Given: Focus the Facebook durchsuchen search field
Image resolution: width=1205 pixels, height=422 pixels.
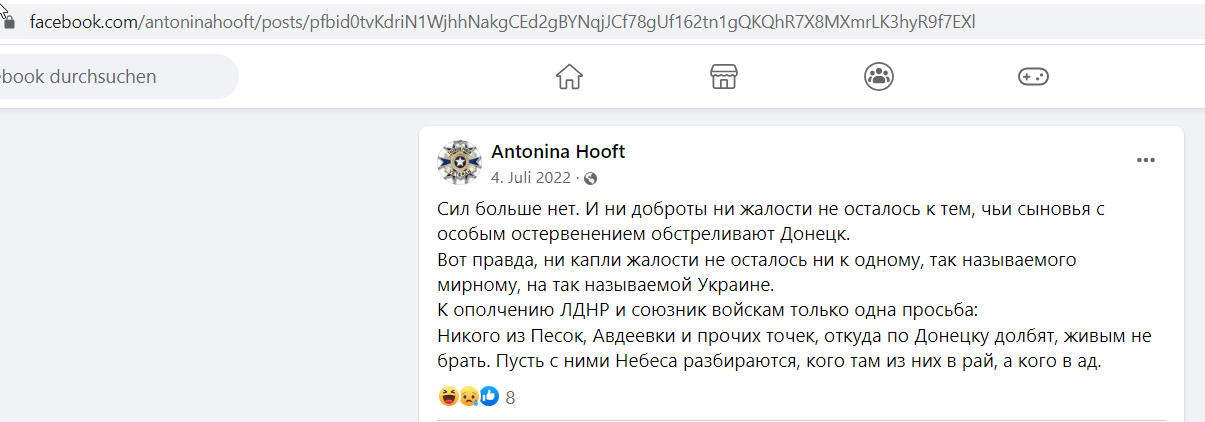Looking at the screenshot, I should click(113, 77).
